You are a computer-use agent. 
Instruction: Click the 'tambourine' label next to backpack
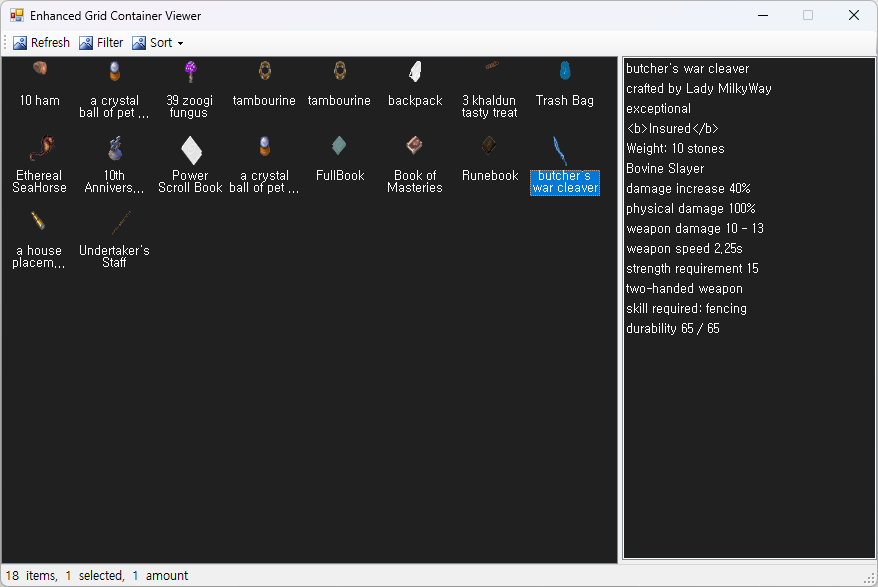point(339,101)
